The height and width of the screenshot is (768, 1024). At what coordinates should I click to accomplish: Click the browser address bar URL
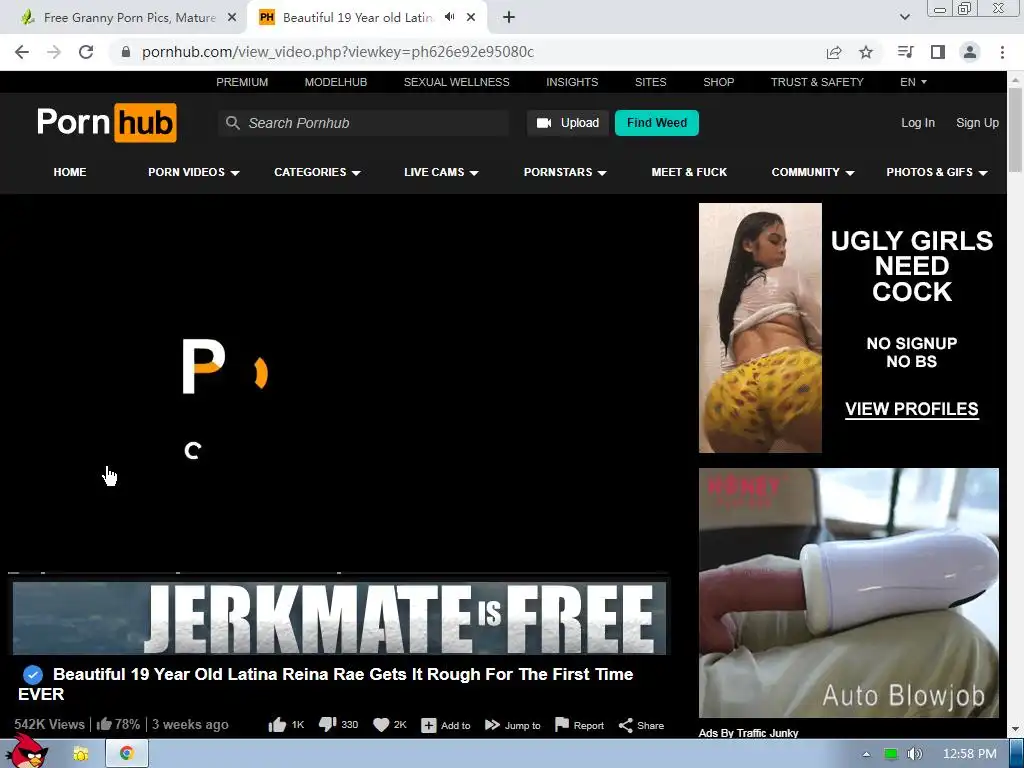point(338,52)
